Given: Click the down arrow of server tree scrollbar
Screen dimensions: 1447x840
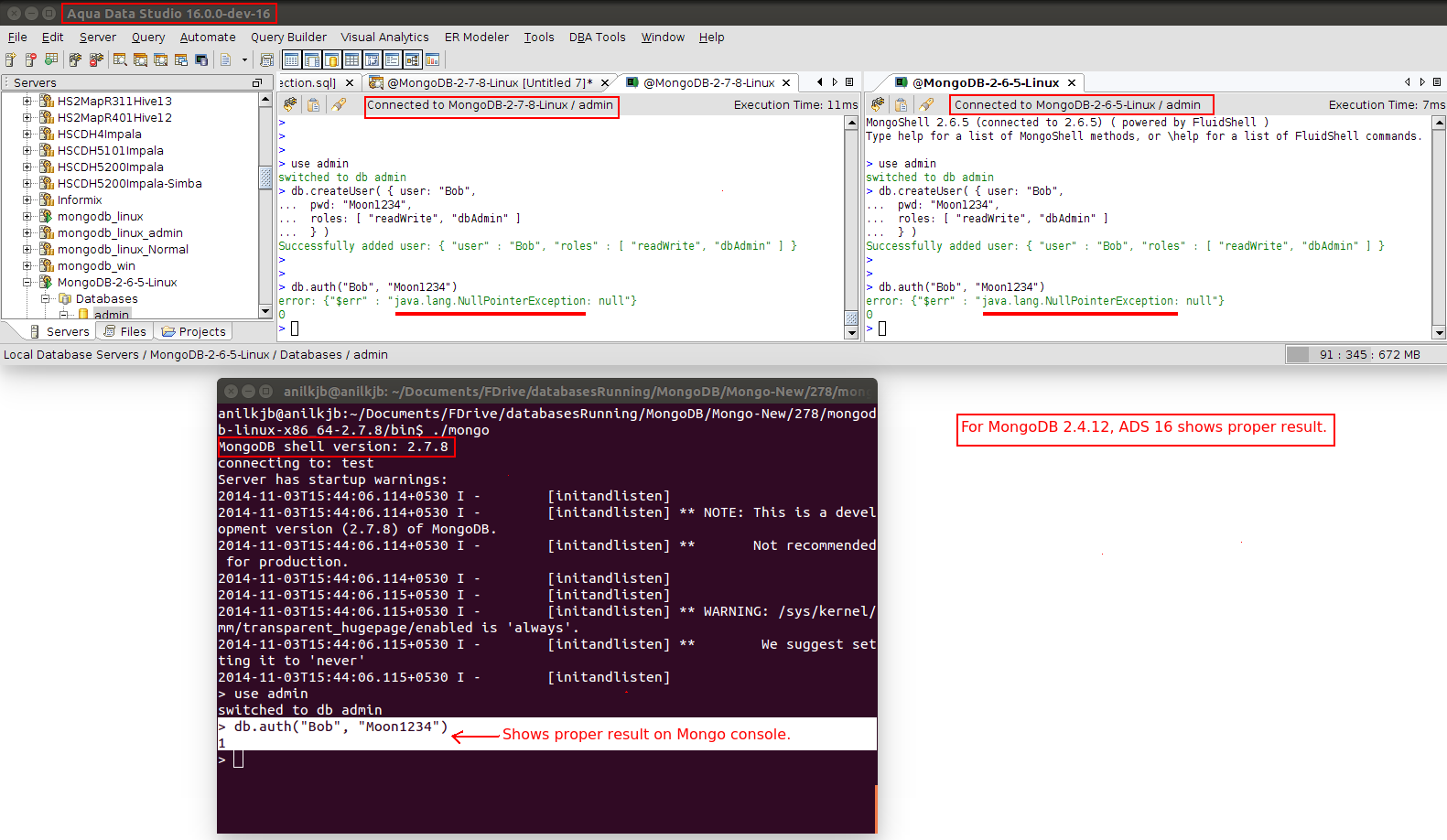Looking at the screenshot, I should tap(265, 312).
